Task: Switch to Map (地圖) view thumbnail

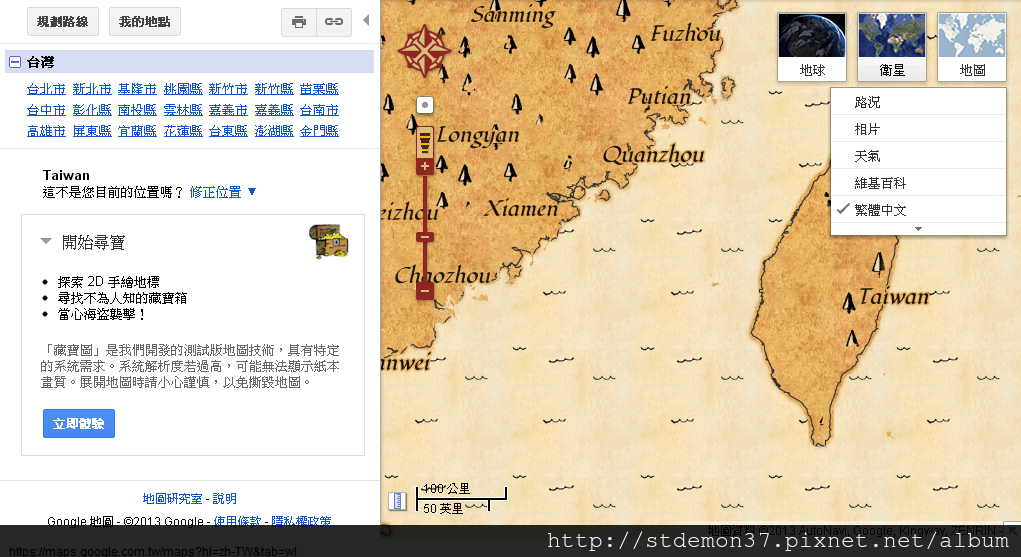Action: [x=972, y=47]
